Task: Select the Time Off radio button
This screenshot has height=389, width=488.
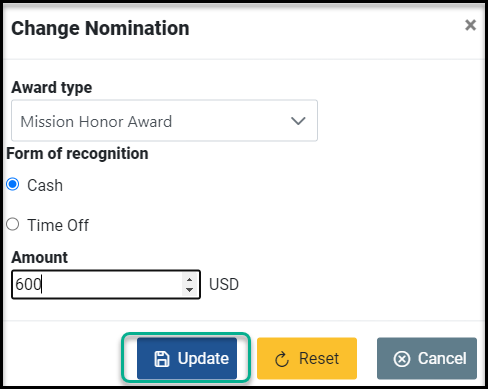Action: [x=13, y=224]
